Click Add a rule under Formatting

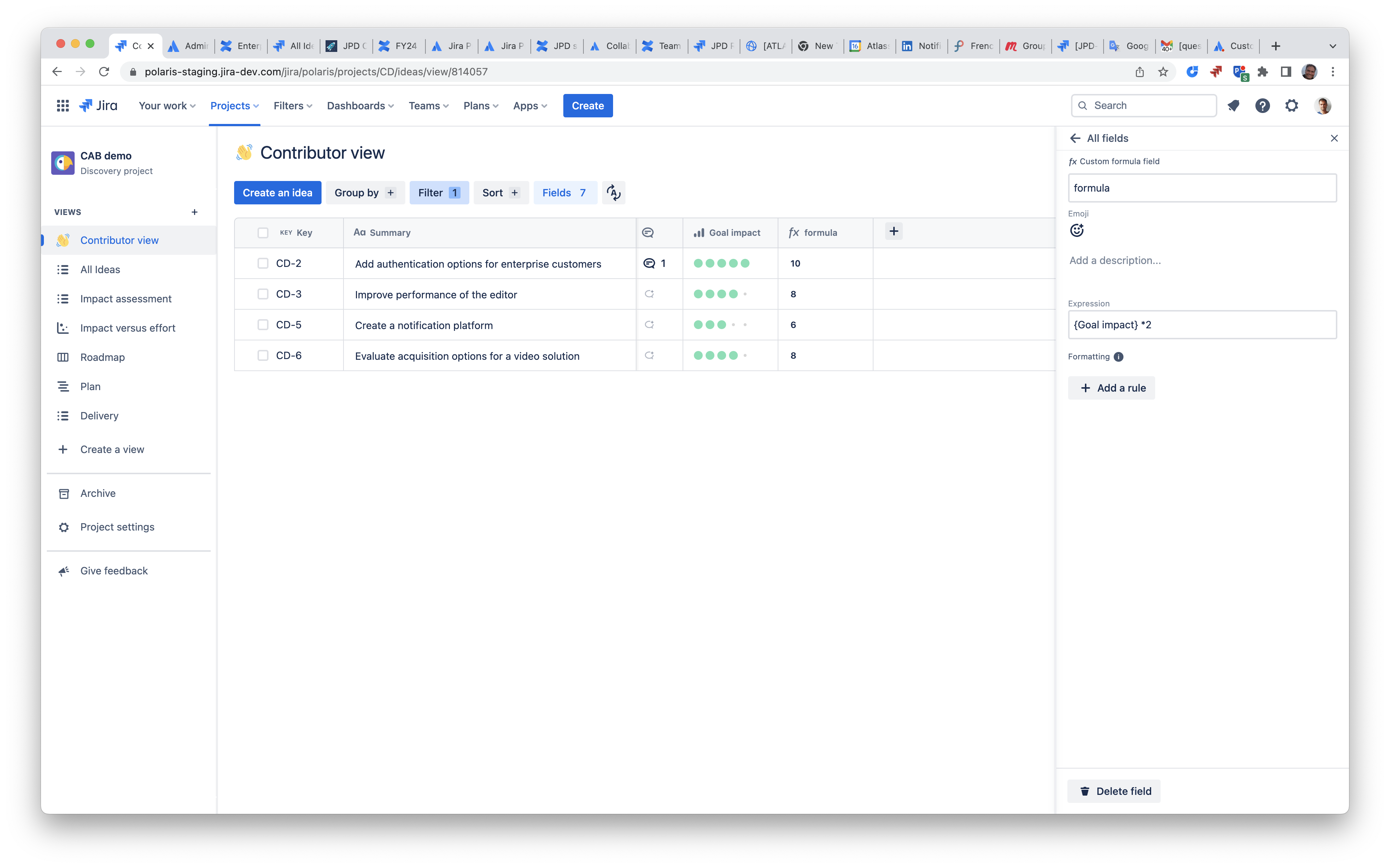1111,388
